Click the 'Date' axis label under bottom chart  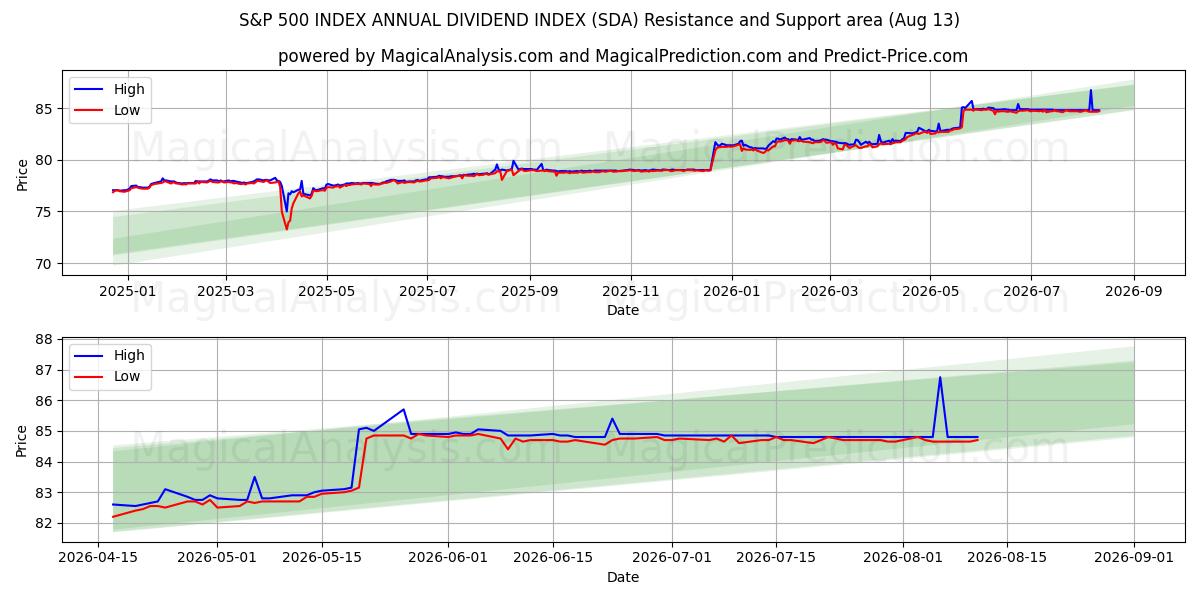click(623, 577)
